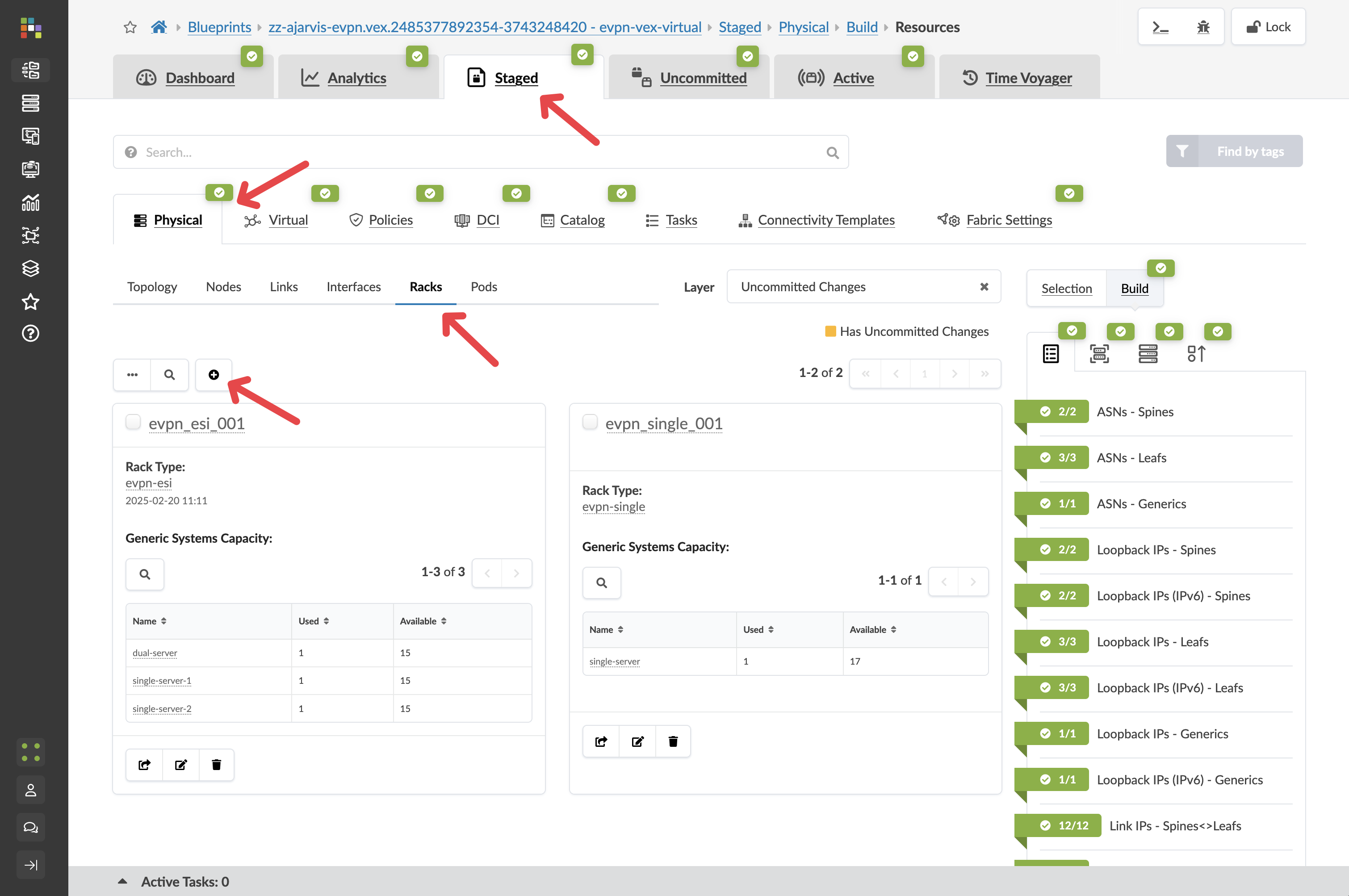This screenshot has height=896, width=1349.
Task: Delete the evpn_esi_001 rack with the trash icon
Action: pos(216,765)
